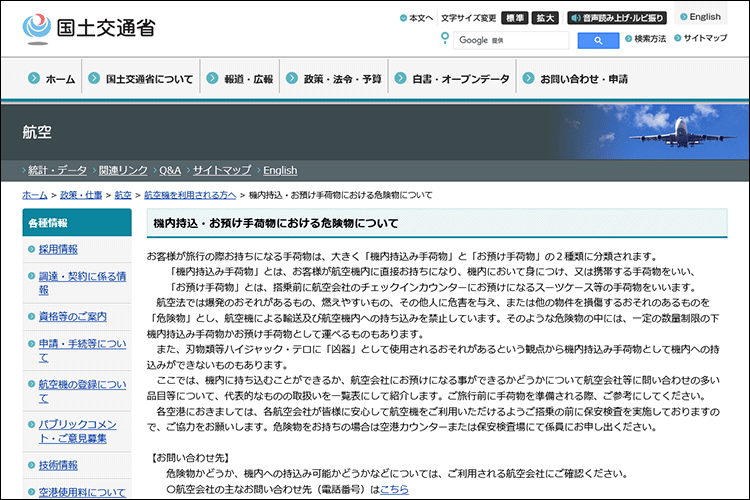Click the 国土交通省 logo
The width and height of the screenshot is (750, 500).
point(89,28)
